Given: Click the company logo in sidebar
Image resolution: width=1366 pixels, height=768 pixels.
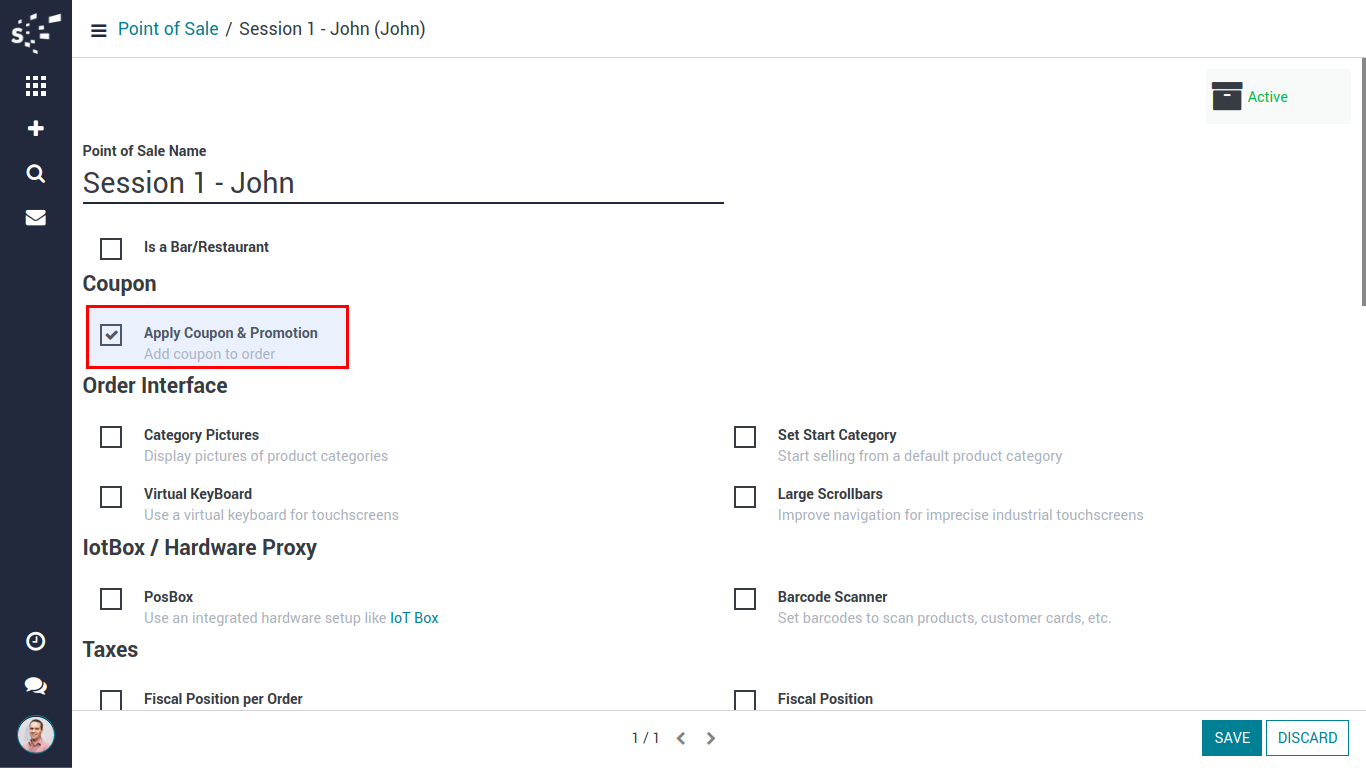Looking at the screenshot, I should point(35,32).
